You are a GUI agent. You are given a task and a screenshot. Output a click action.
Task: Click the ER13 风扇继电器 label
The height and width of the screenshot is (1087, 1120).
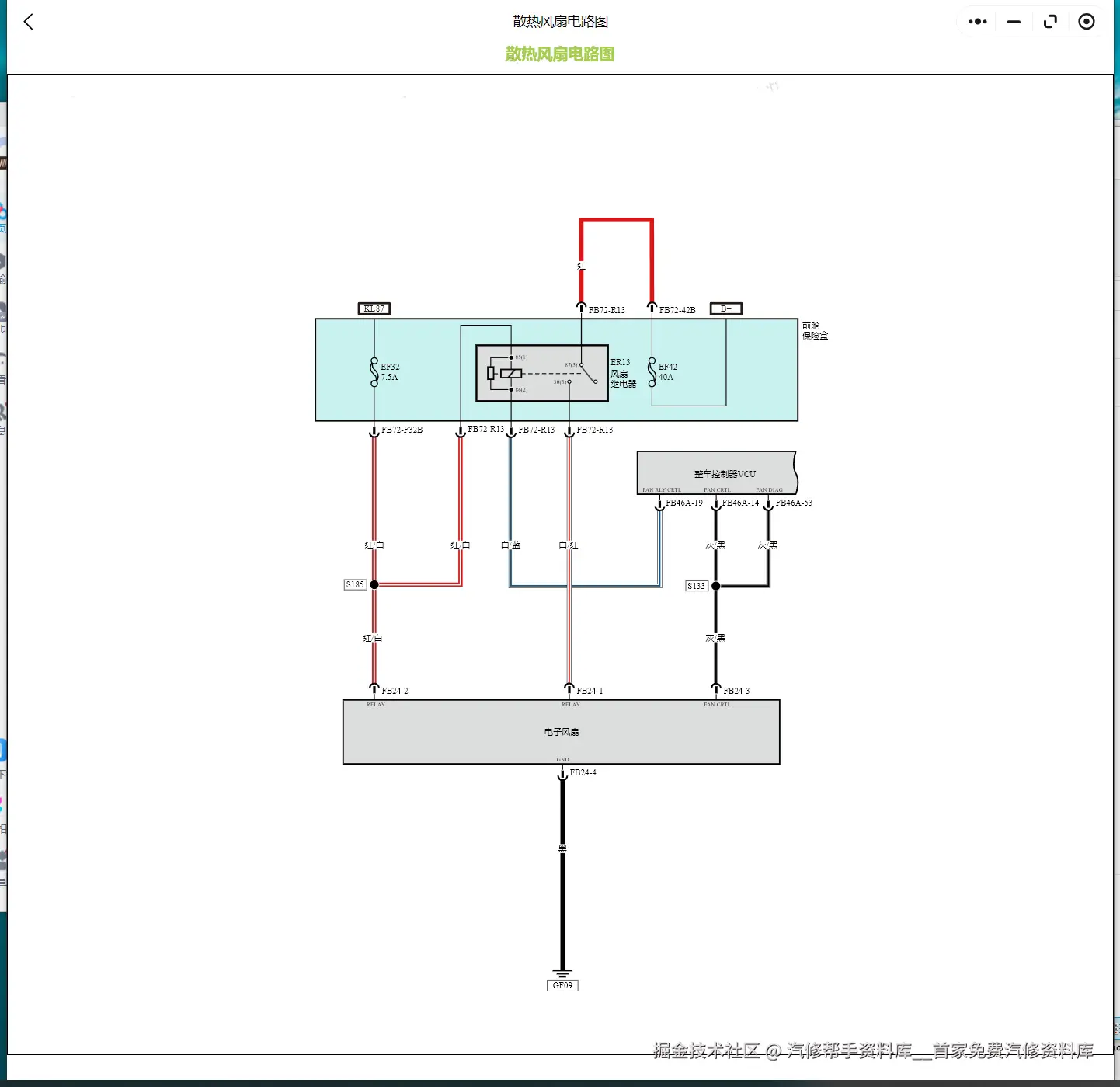[623, 373]
